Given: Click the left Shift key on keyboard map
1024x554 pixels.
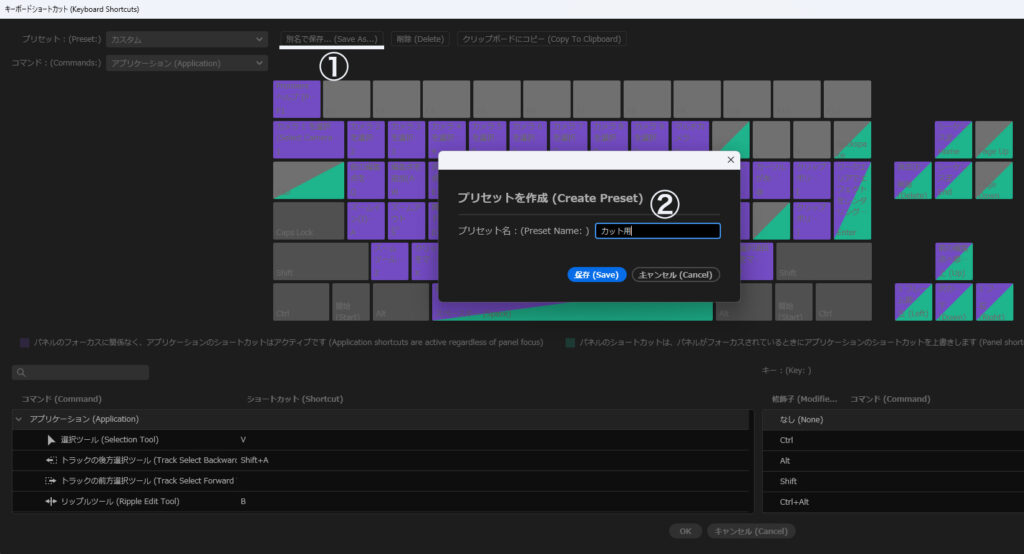Looking at the screenshot, I should click(x=320, y=261).
